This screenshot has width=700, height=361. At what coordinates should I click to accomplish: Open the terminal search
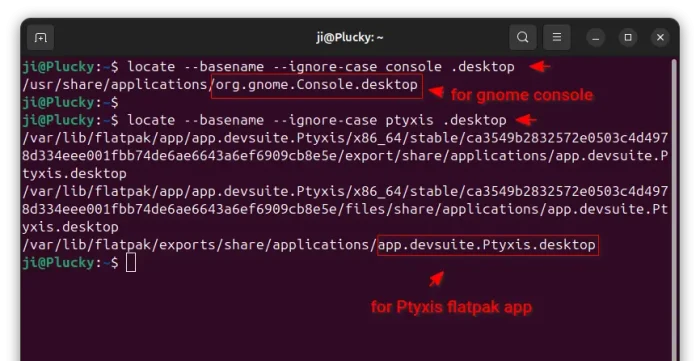click(523, 37)
